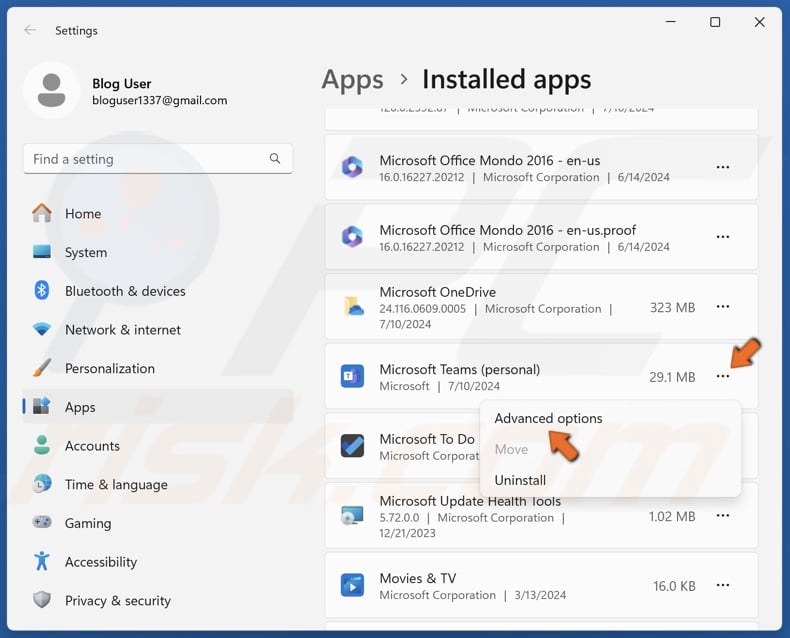The image size is (790, 638).
Task: Click the Blog User name
Action: click(x=121, y=84)
